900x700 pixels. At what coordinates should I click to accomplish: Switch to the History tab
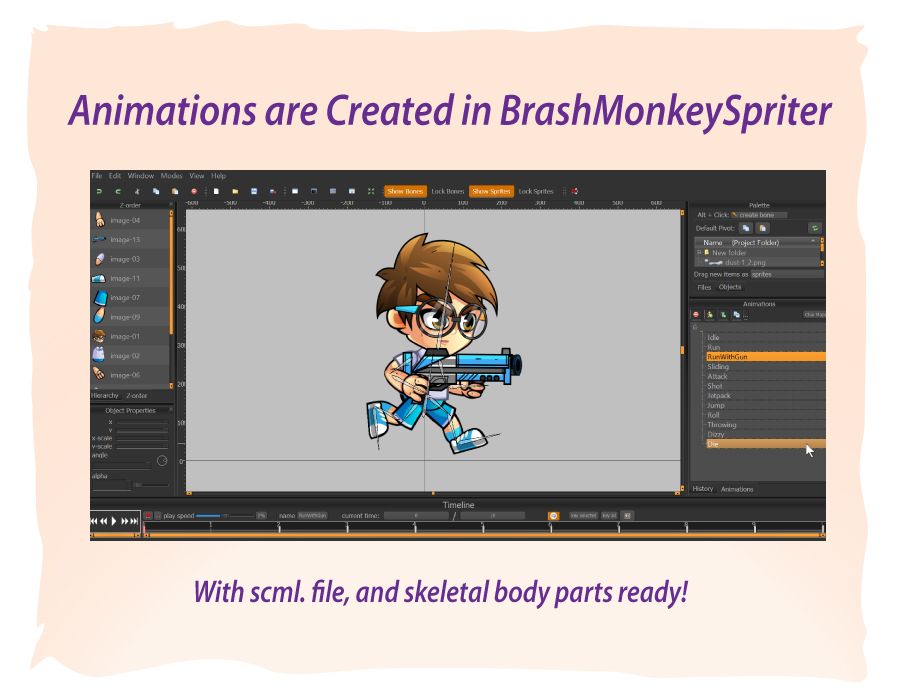click(x=703, y=489)
